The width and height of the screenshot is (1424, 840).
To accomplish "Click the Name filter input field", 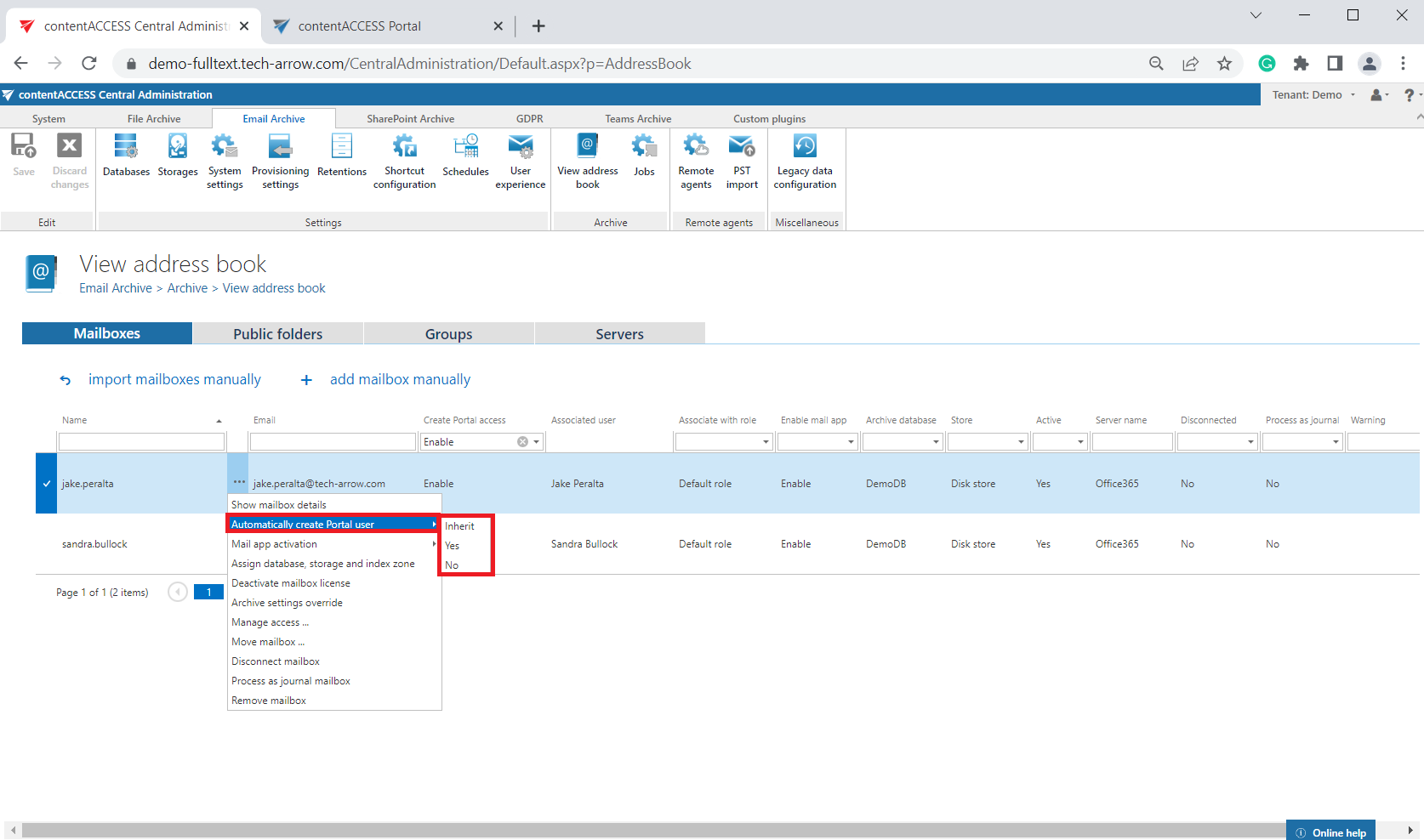I will 141,442.
